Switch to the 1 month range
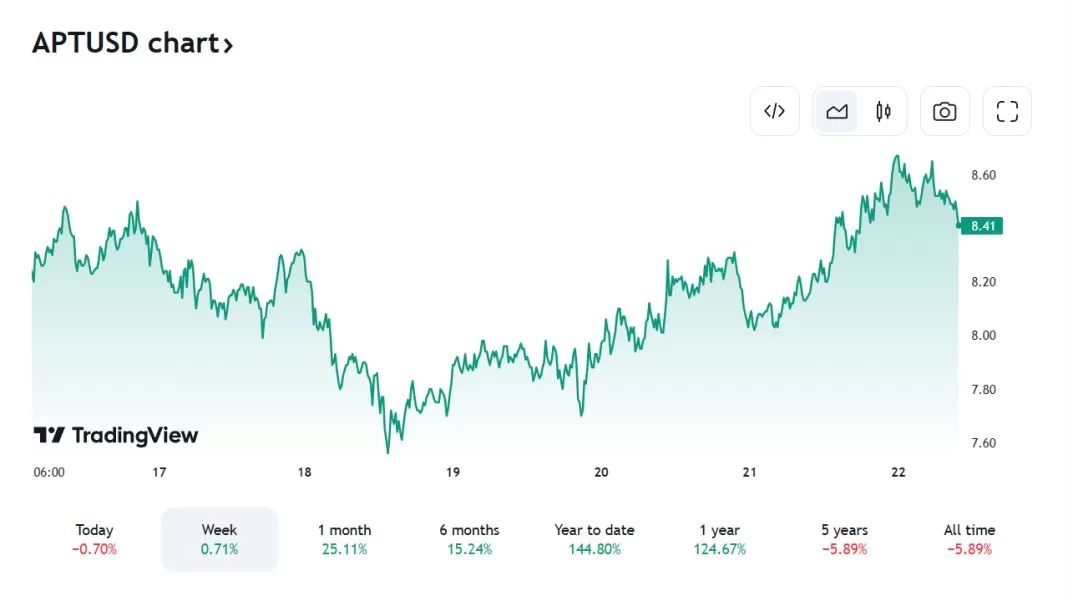The height and width of the screenshot is (601, 1068). 344,539
